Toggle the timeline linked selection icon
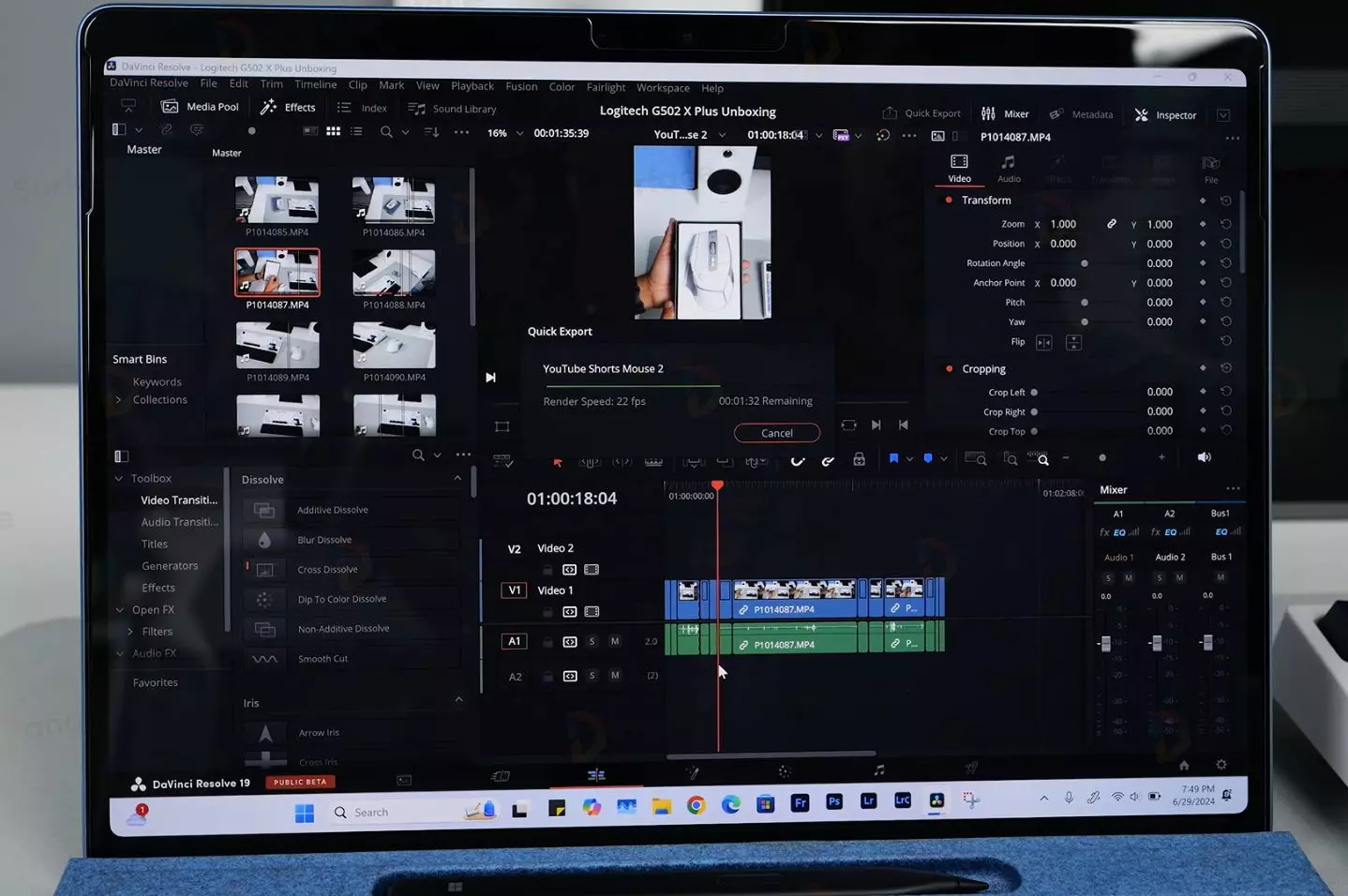The width and height of the screenshot is (1348, 896). [828, 460]
